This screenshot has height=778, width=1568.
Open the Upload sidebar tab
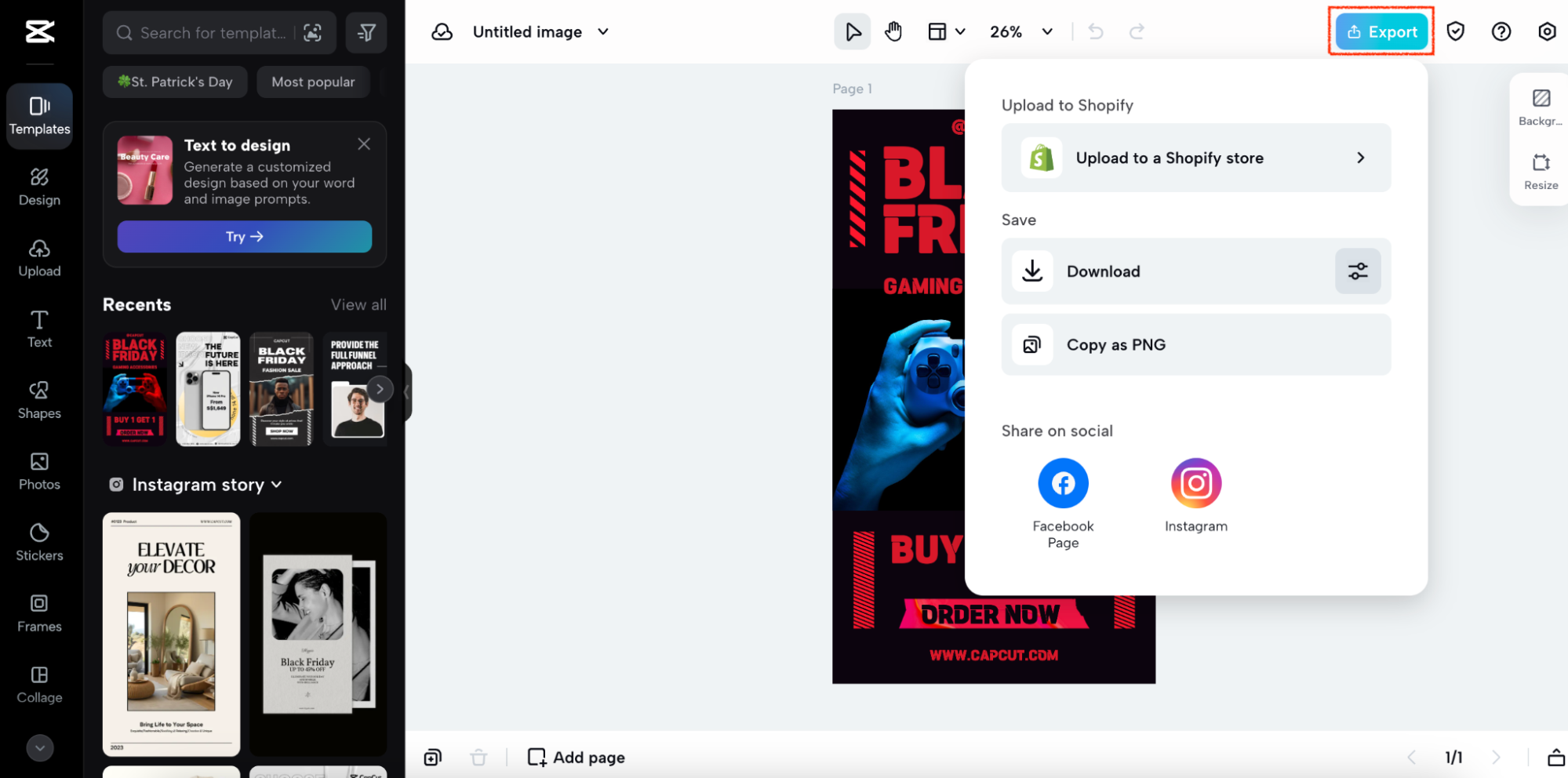[x=40, y=258]
